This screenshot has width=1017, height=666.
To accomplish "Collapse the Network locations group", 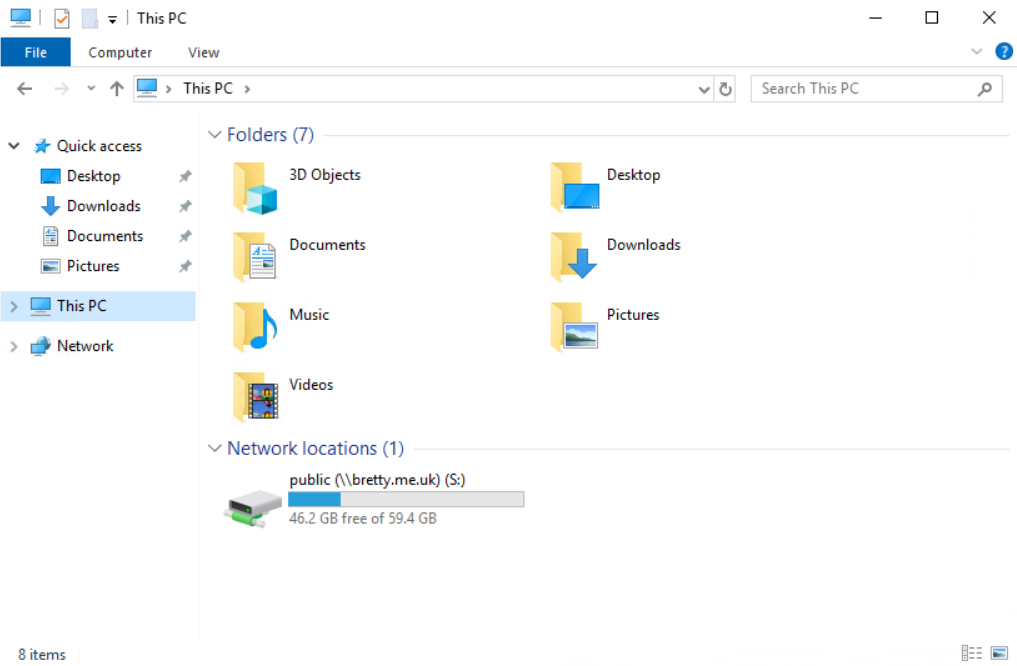I will [214, 449].
